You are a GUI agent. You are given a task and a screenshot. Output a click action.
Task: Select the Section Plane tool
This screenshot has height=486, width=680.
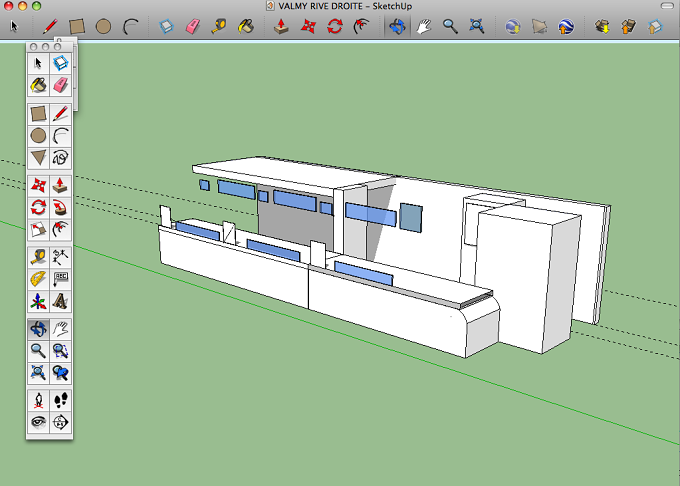[x=60, y=422]
